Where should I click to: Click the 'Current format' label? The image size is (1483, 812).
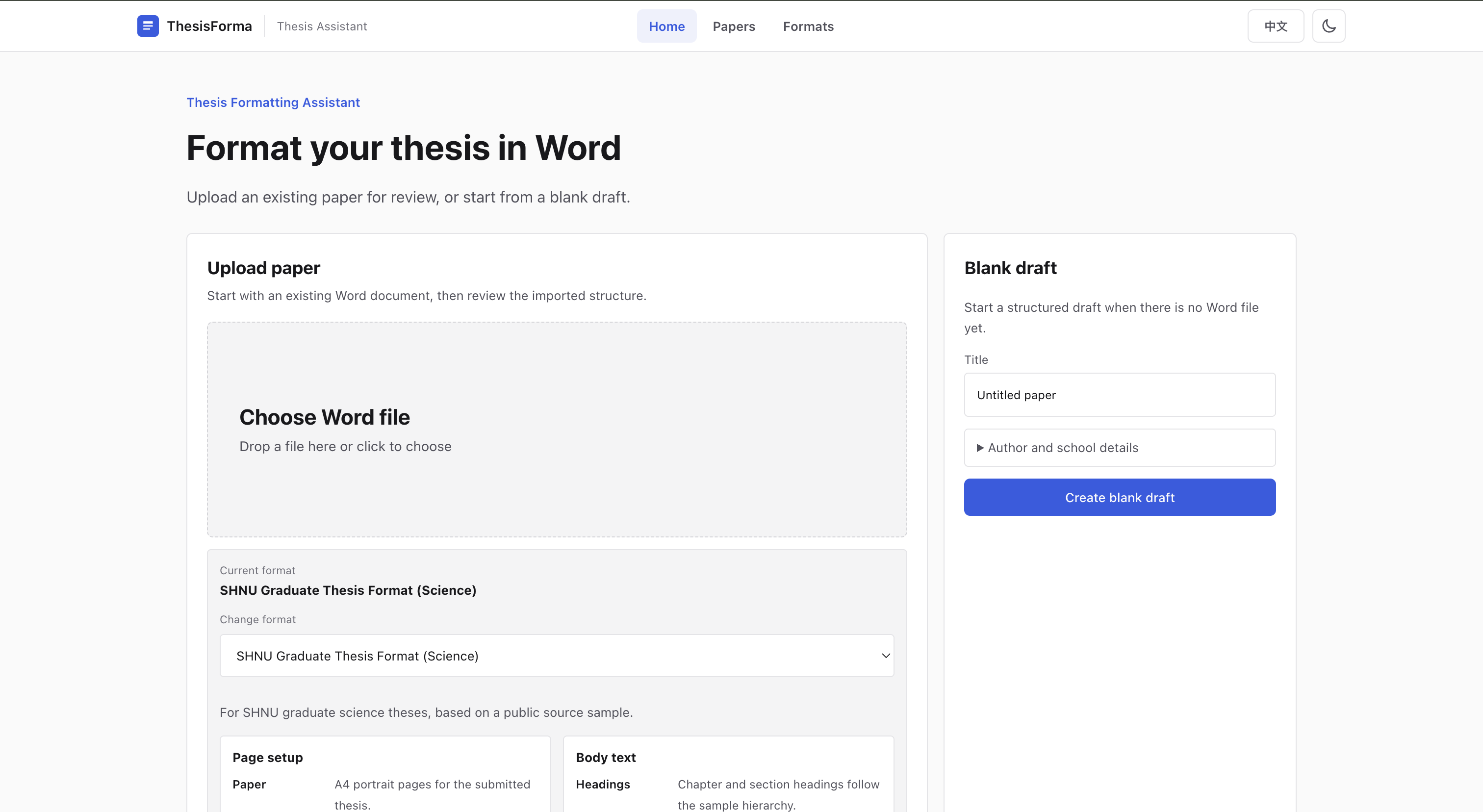[x=257, y=570]
